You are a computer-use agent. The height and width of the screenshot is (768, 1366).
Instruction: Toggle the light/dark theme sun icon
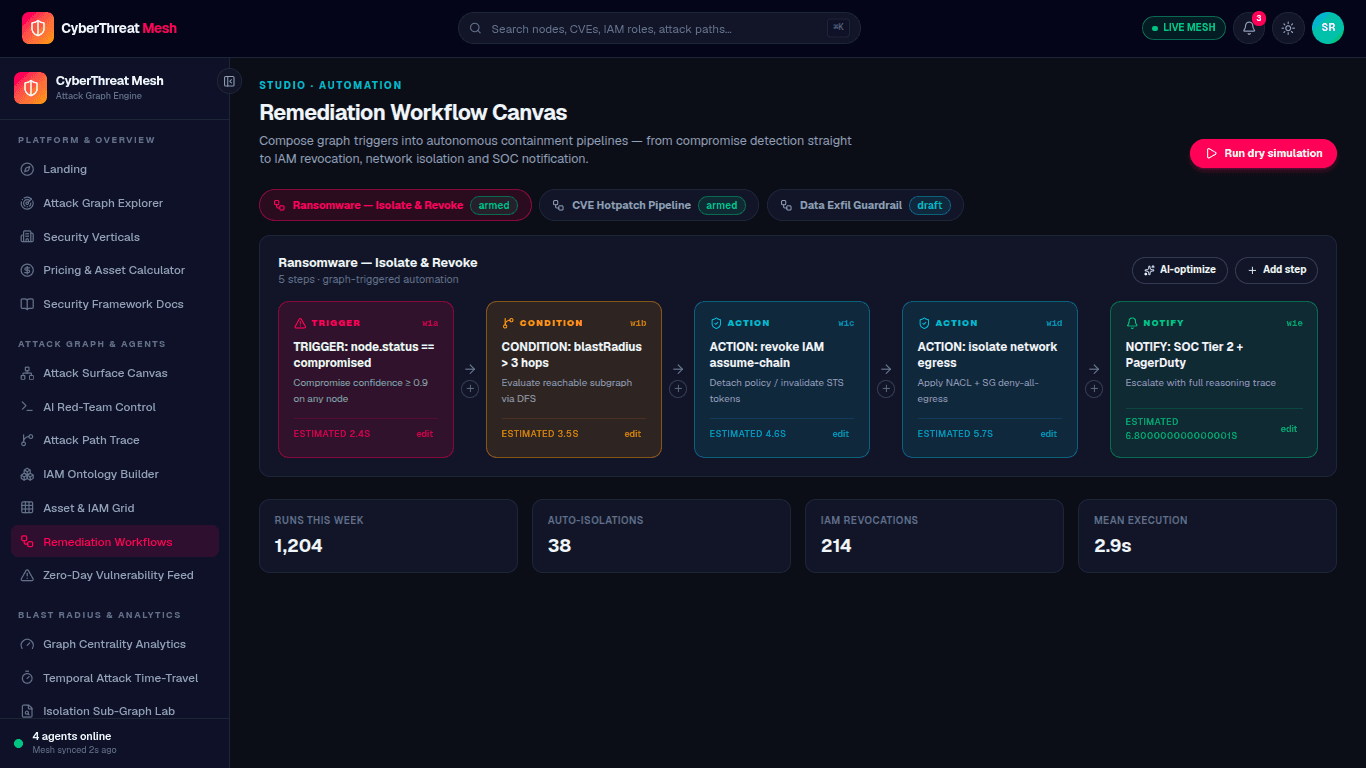coord(1288,28)
